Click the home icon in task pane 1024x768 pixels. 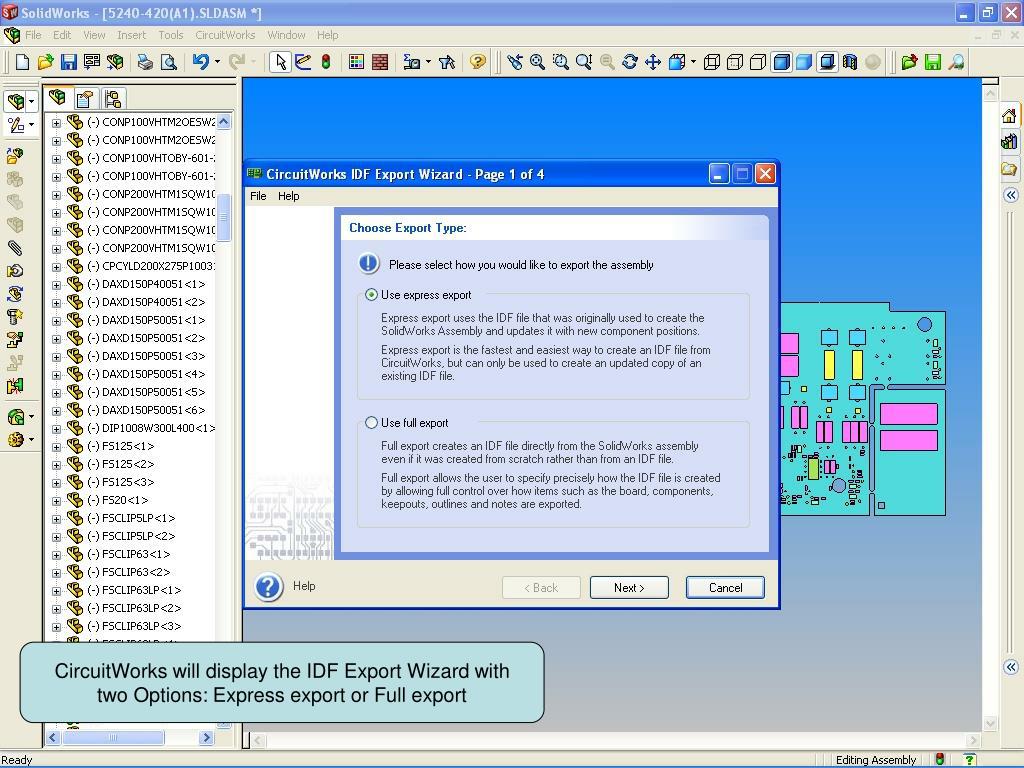(x=1010, y=116)
